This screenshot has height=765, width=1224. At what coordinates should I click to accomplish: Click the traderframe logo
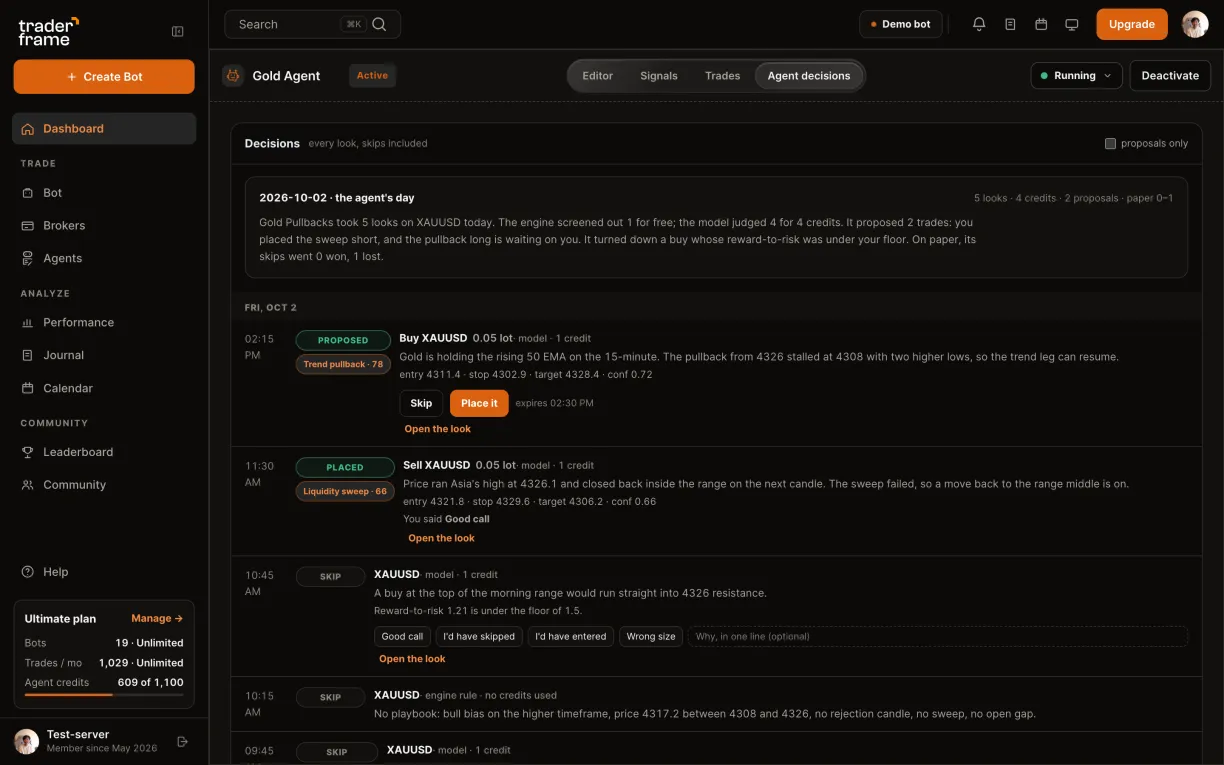click(x=48, y=31)
